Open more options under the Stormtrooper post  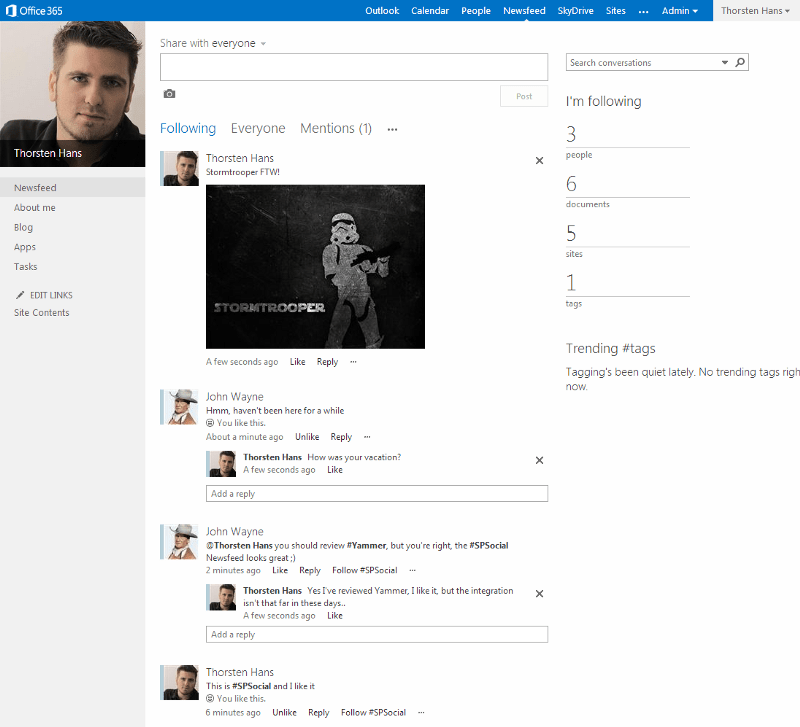pyautogui.click(x=352, y=361)
